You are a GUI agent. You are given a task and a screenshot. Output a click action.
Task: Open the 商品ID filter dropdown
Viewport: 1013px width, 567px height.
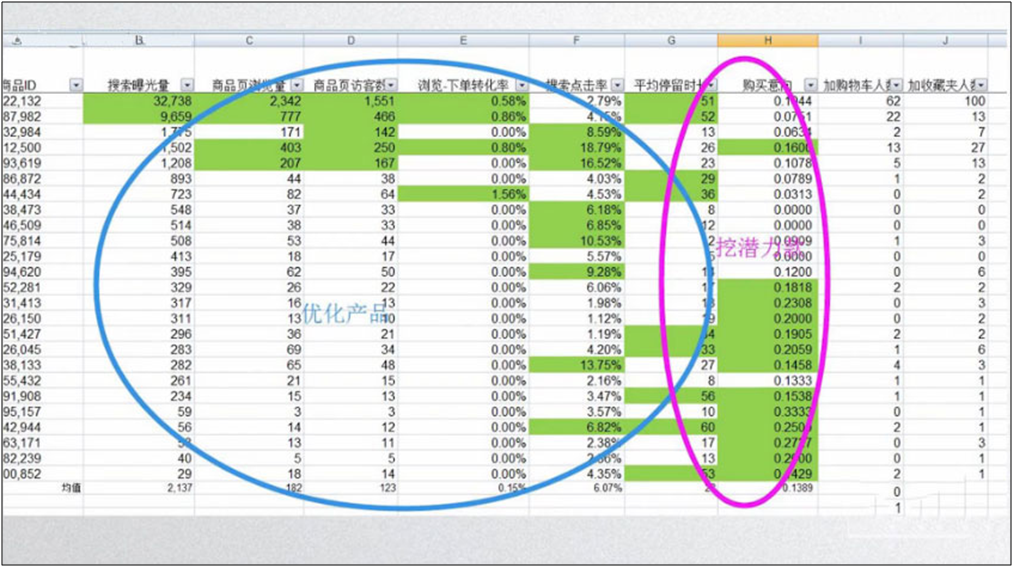[76, 85]
